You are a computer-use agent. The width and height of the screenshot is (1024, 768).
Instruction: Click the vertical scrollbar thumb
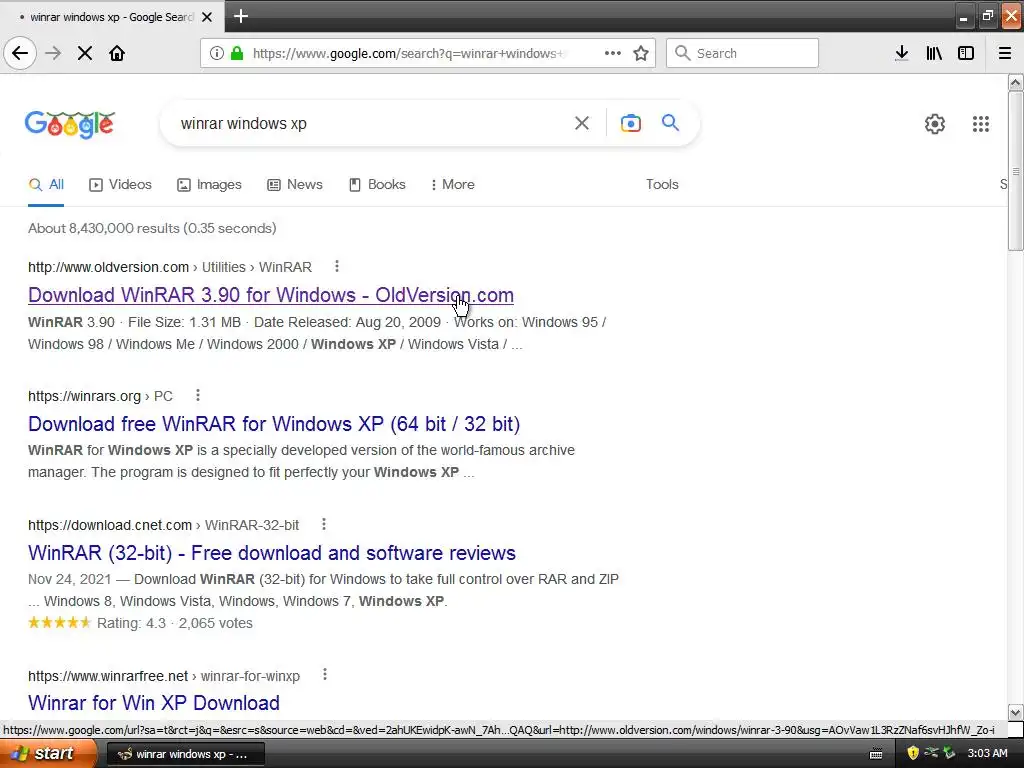point(1016,171)
